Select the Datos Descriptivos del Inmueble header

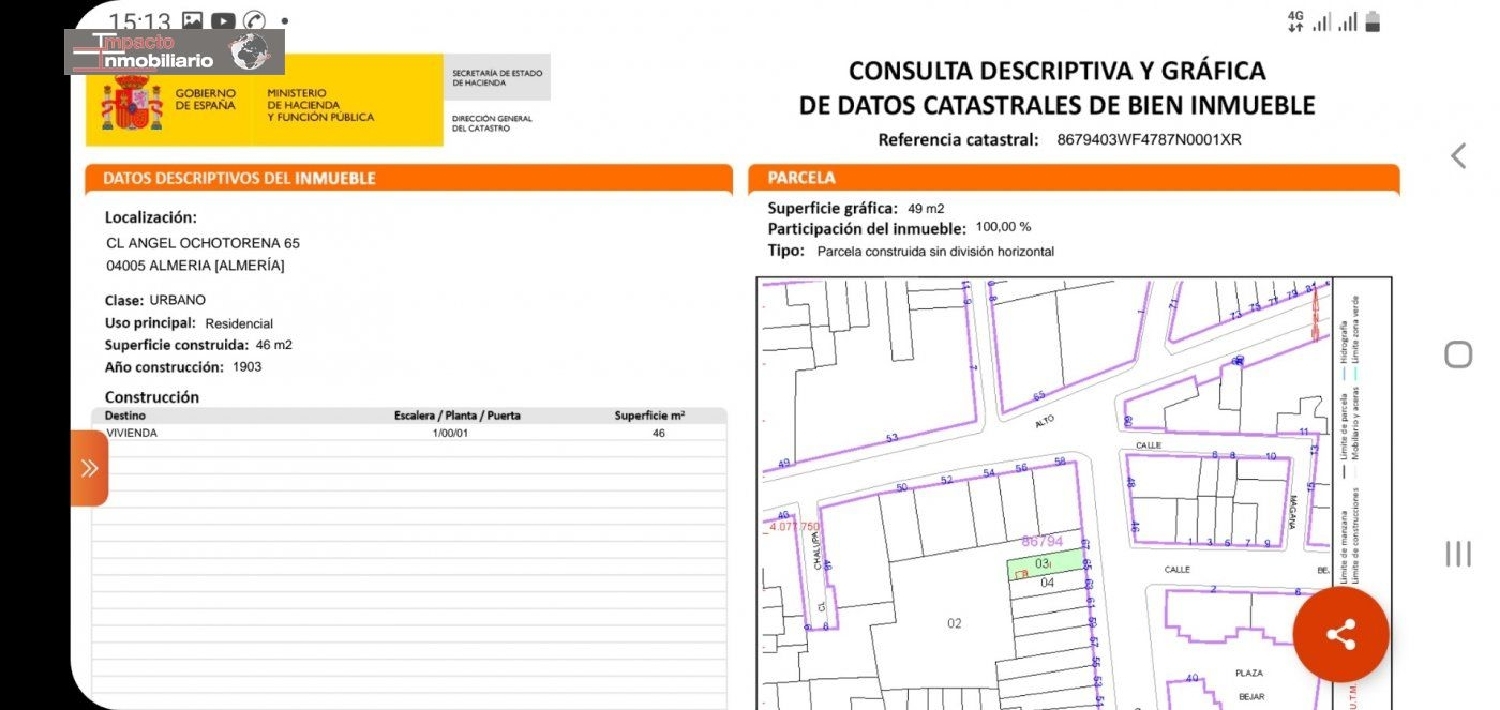point(409,178)
